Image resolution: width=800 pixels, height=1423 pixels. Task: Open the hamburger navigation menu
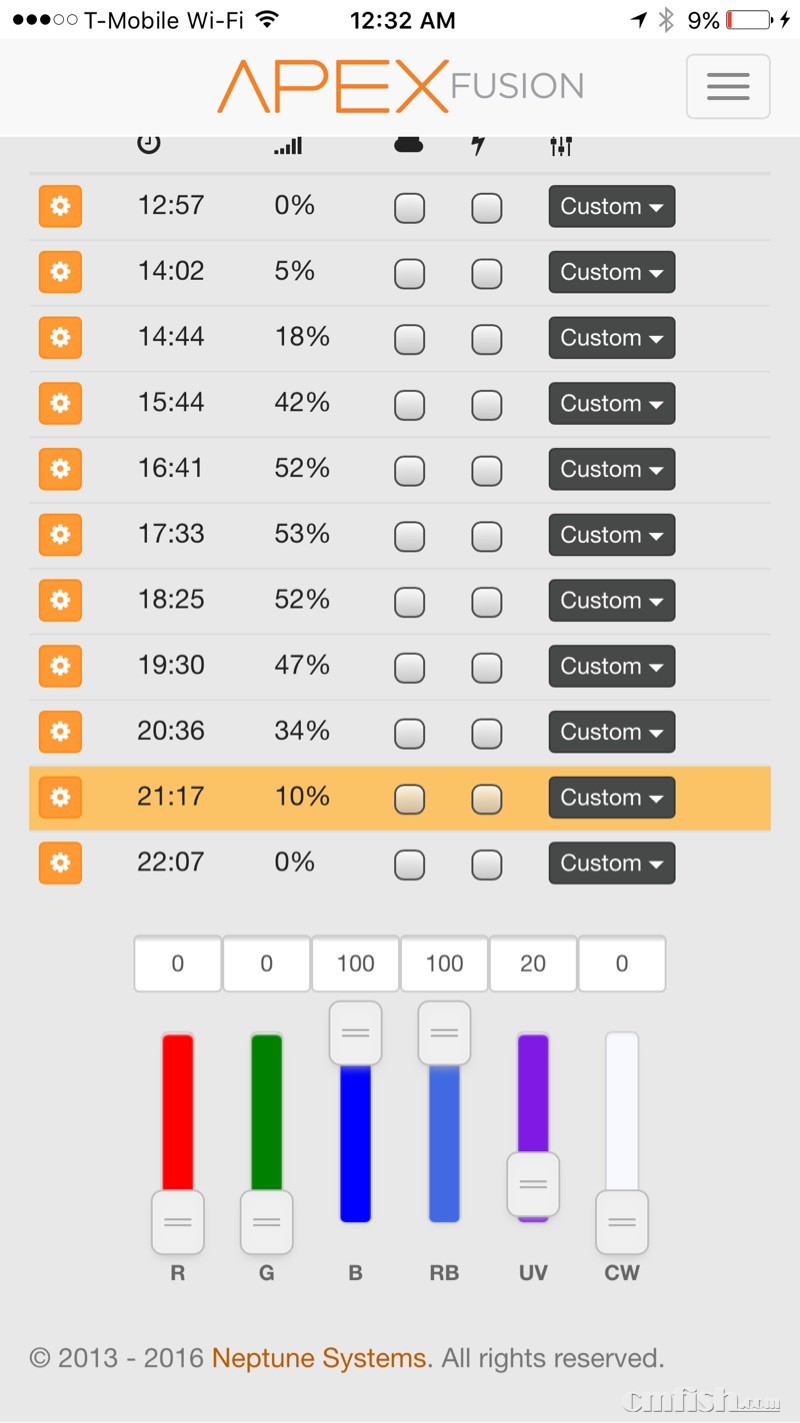click(728, 87)
